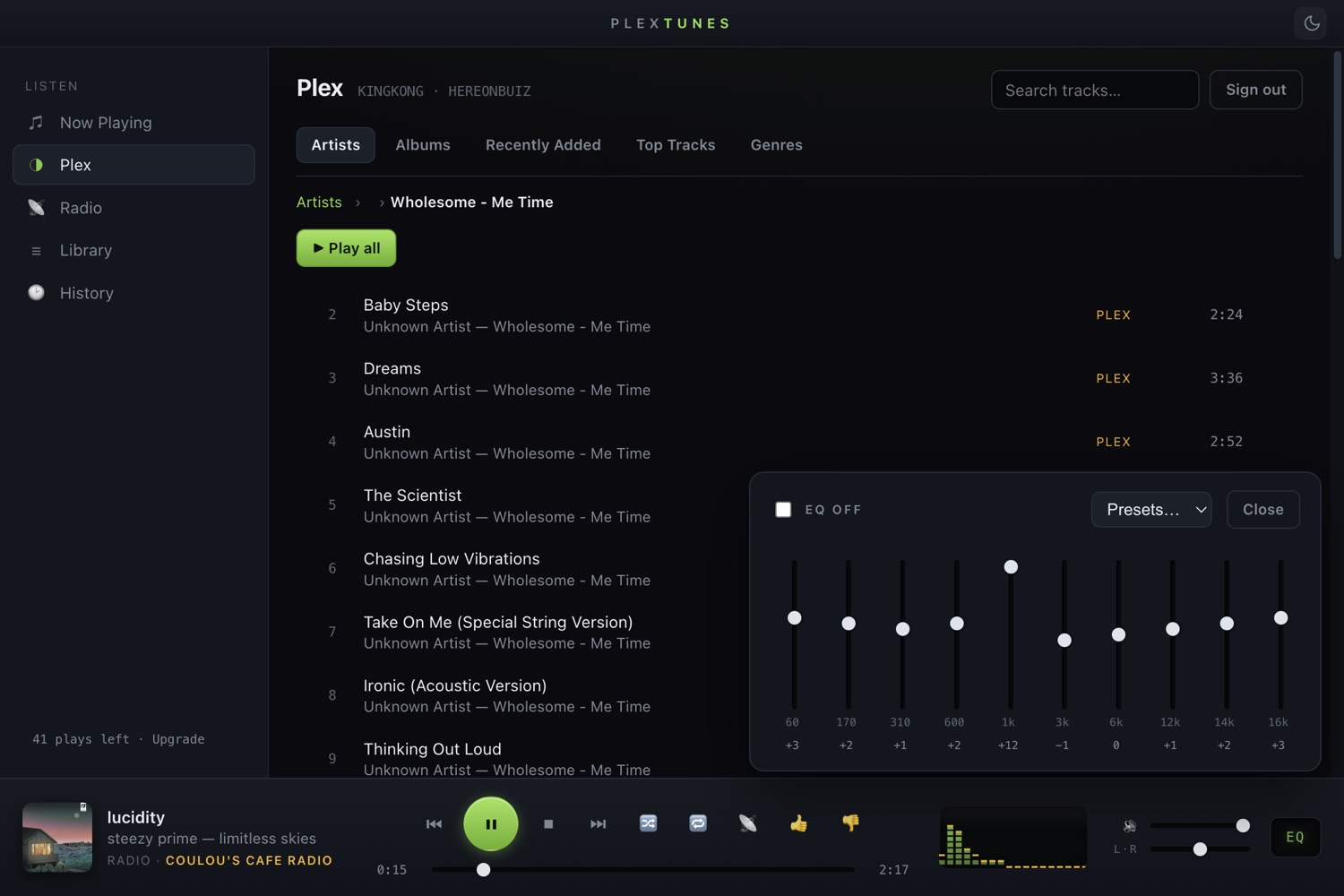The image size is (1344, 896).
Task: Switch to the Albums tab
Action: point(423,145)
